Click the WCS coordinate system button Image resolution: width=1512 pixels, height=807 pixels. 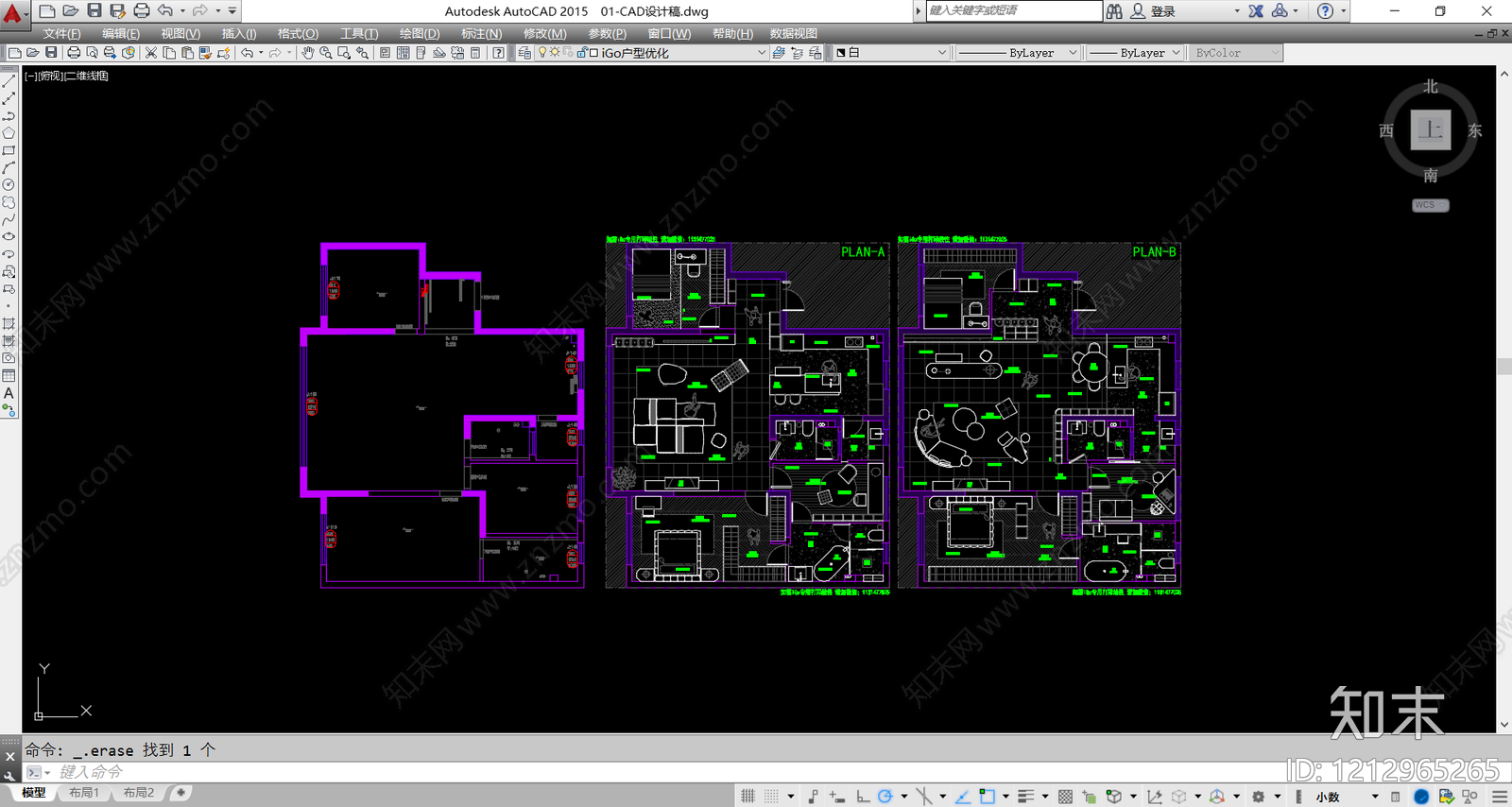tap(1430, 205)
